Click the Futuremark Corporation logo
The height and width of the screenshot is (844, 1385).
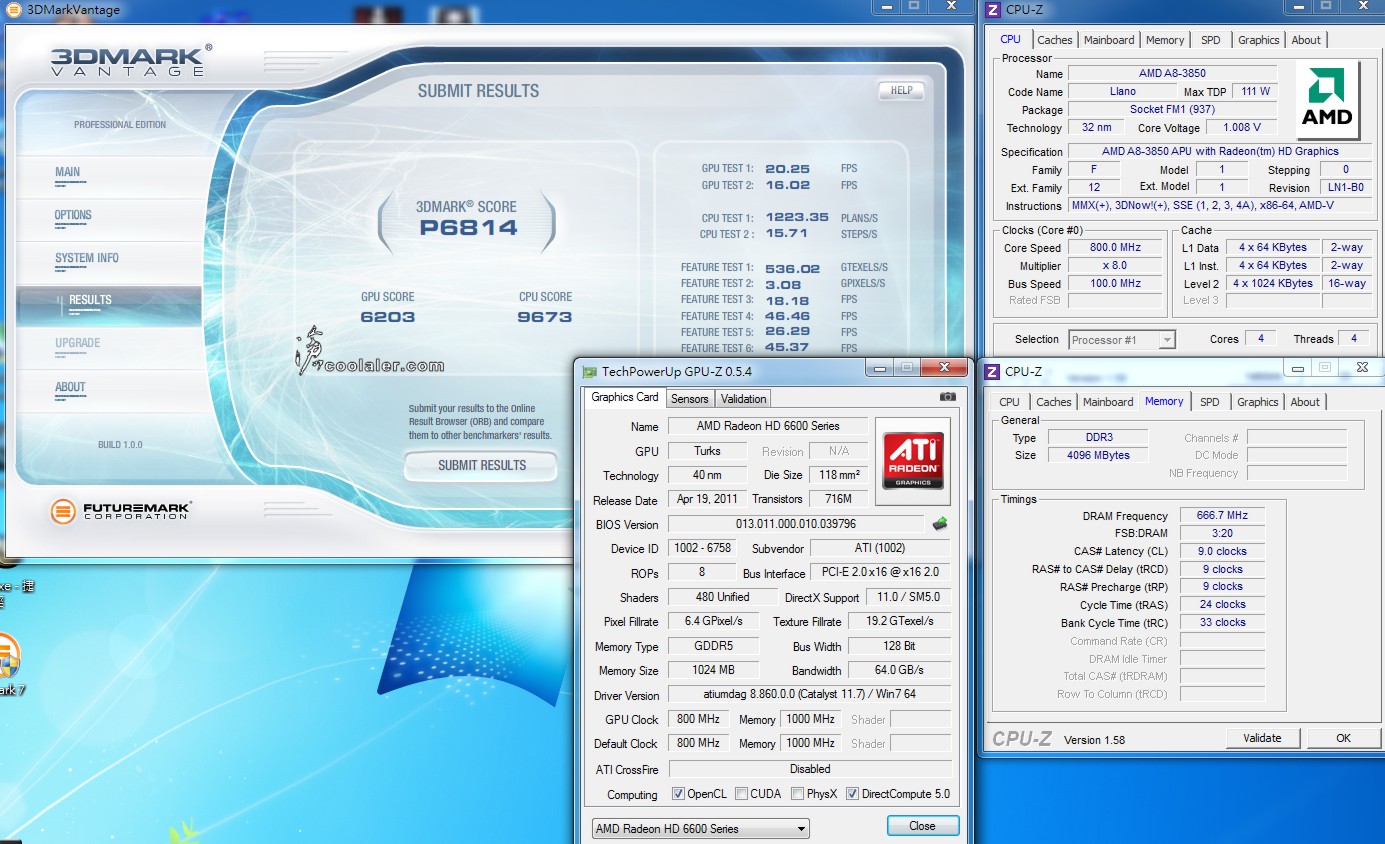click(120, 512)
